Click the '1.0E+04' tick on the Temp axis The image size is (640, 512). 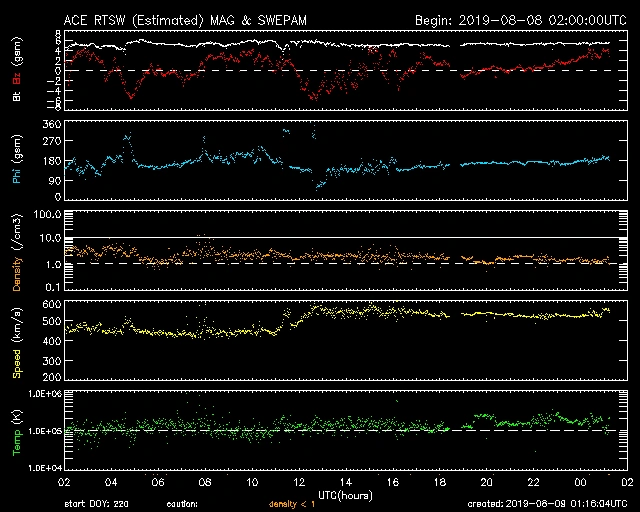44,468
